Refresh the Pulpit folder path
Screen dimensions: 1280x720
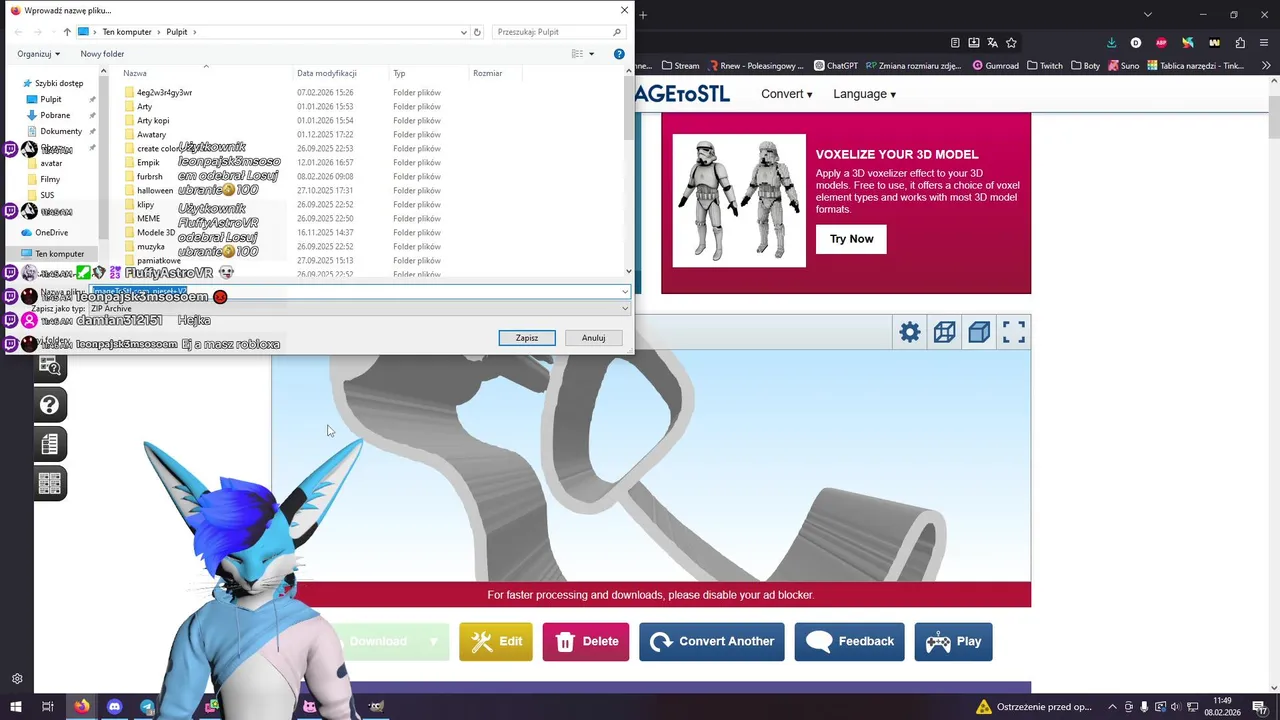click(477, 32)
